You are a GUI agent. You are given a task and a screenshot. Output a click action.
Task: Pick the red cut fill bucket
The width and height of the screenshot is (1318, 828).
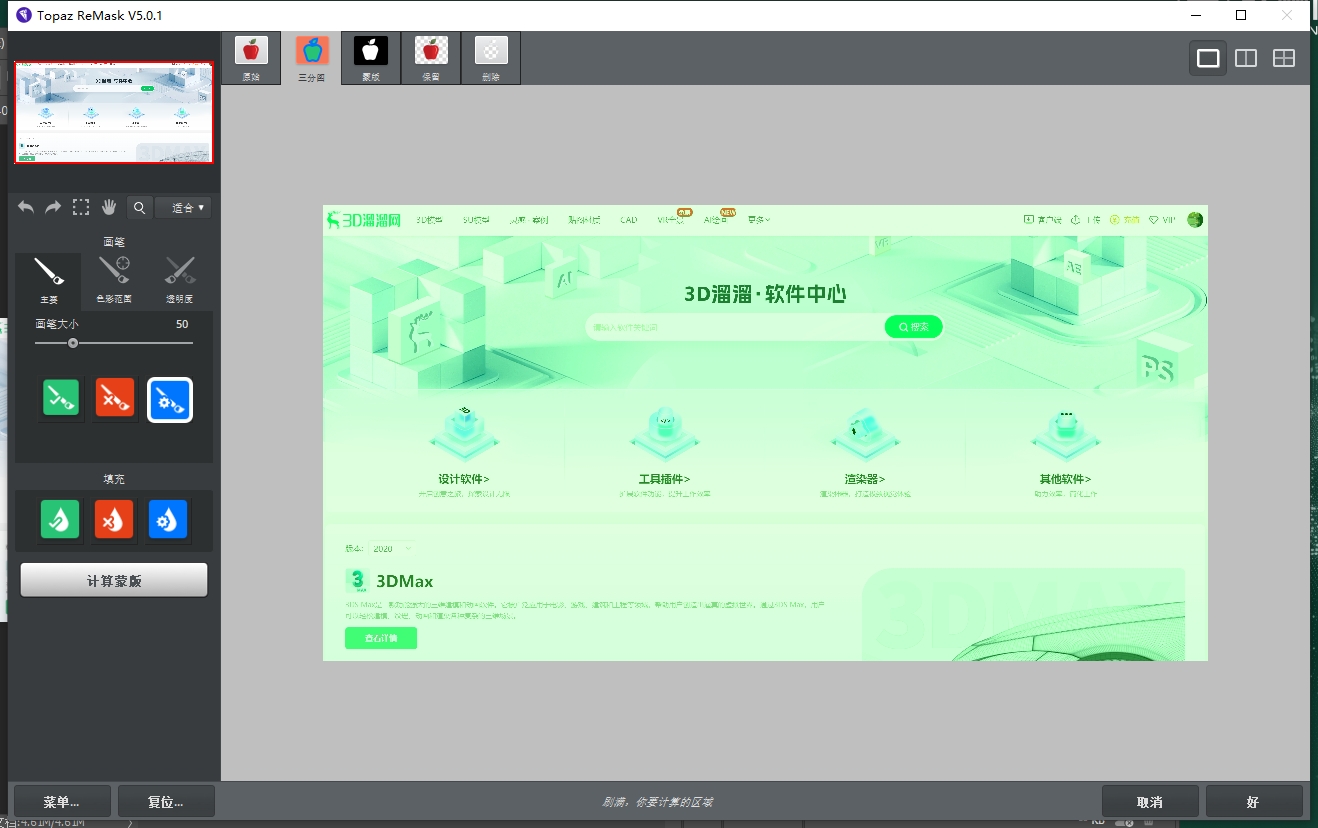(x=114, y=520)
